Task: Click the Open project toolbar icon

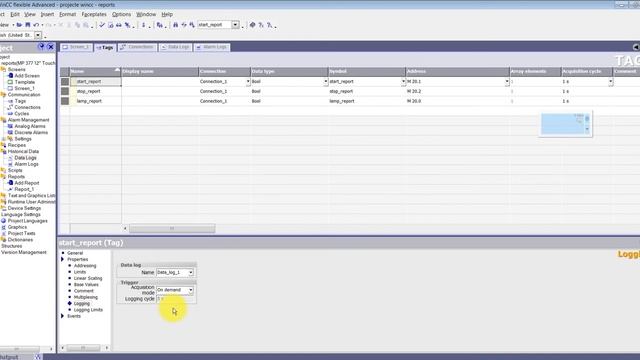Action: coord(19,25)
